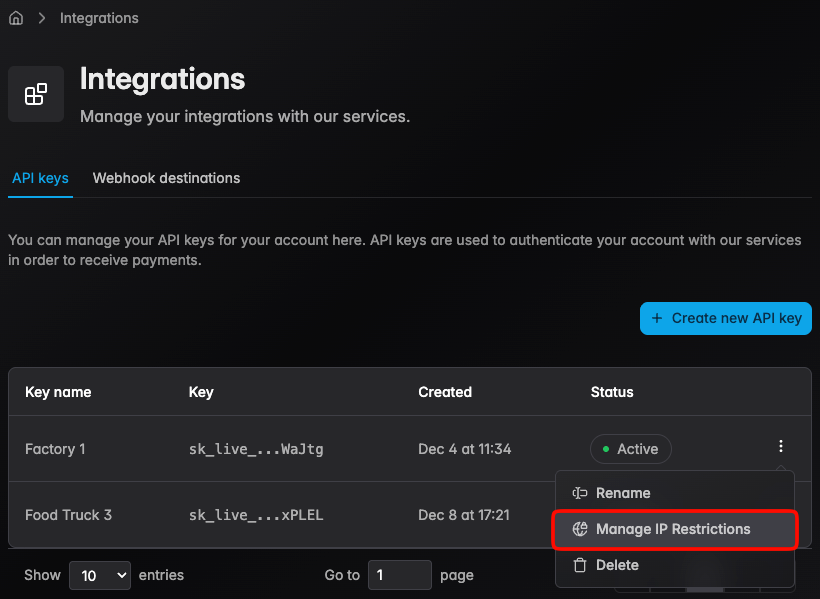Click the green Active status badge
This screenshot has height=599, width=820.
point(630,449)
